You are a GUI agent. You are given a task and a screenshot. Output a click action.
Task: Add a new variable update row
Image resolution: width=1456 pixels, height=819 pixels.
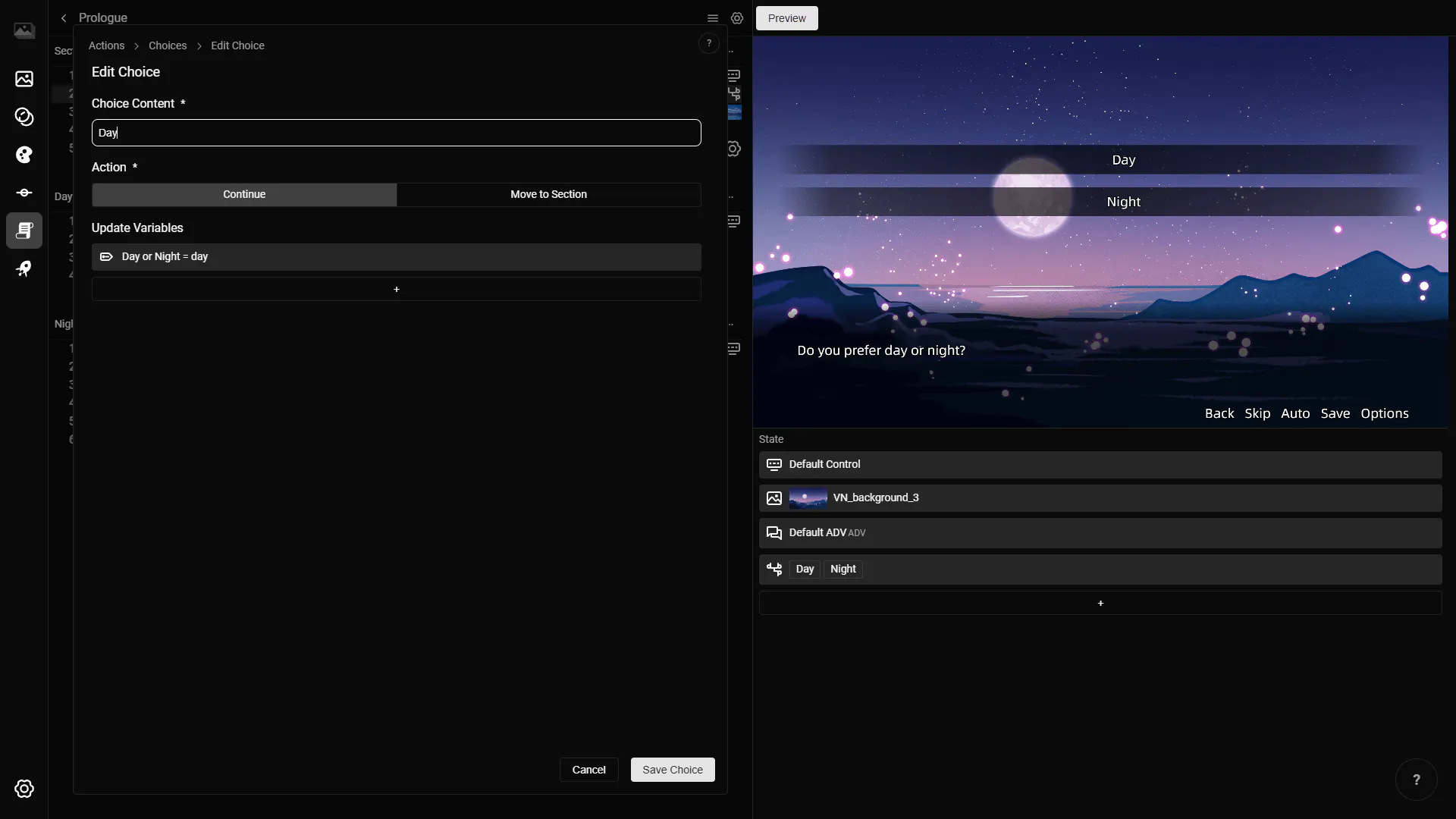point(397,289)
